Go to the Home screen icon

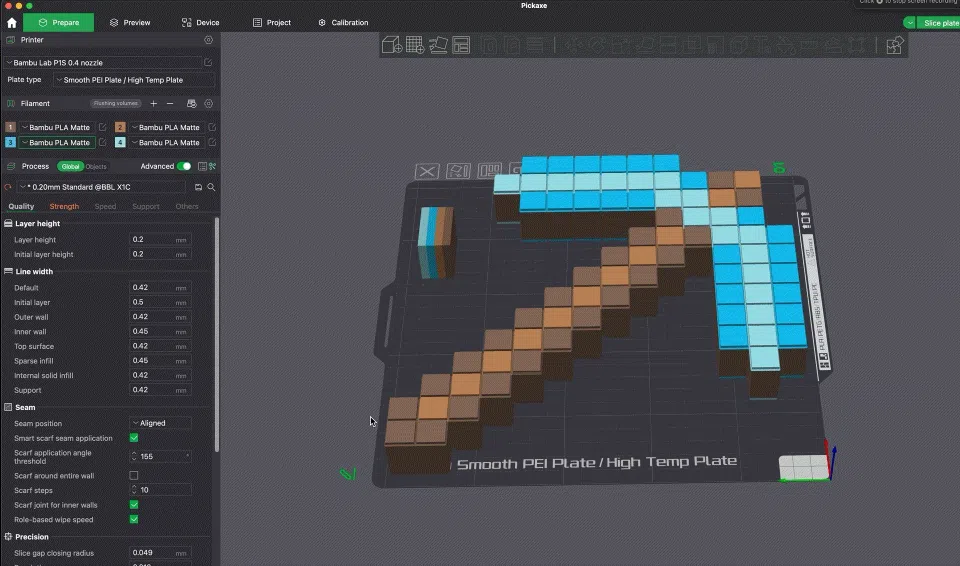(12, 23)
